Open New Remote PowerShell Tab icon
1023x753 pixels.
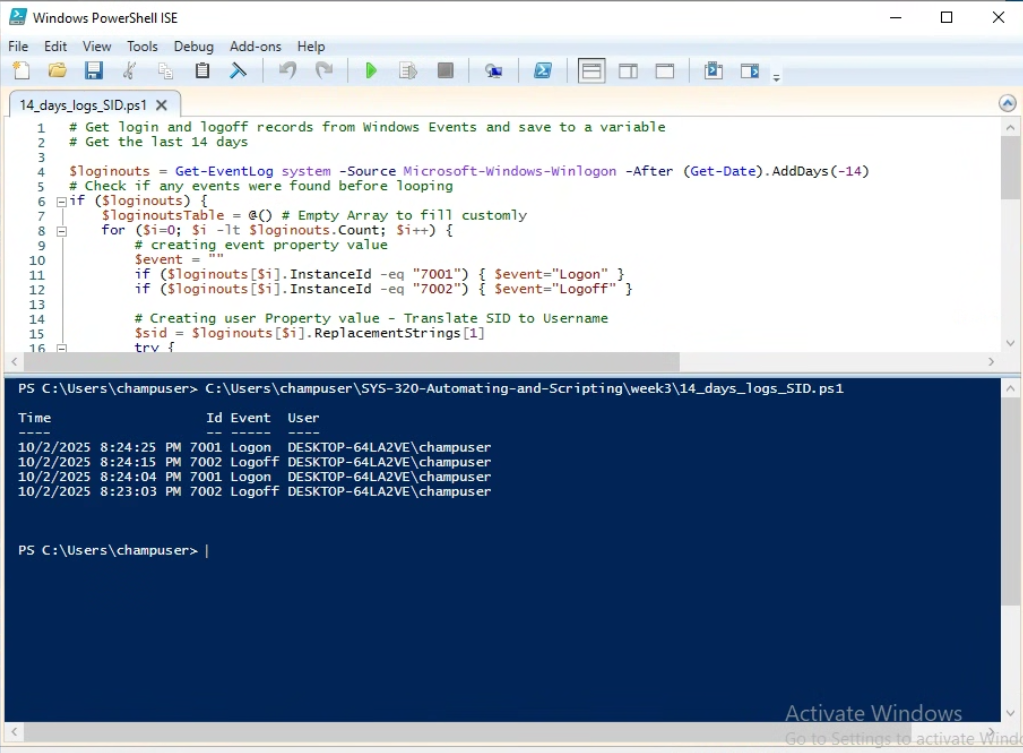[494, 71]
